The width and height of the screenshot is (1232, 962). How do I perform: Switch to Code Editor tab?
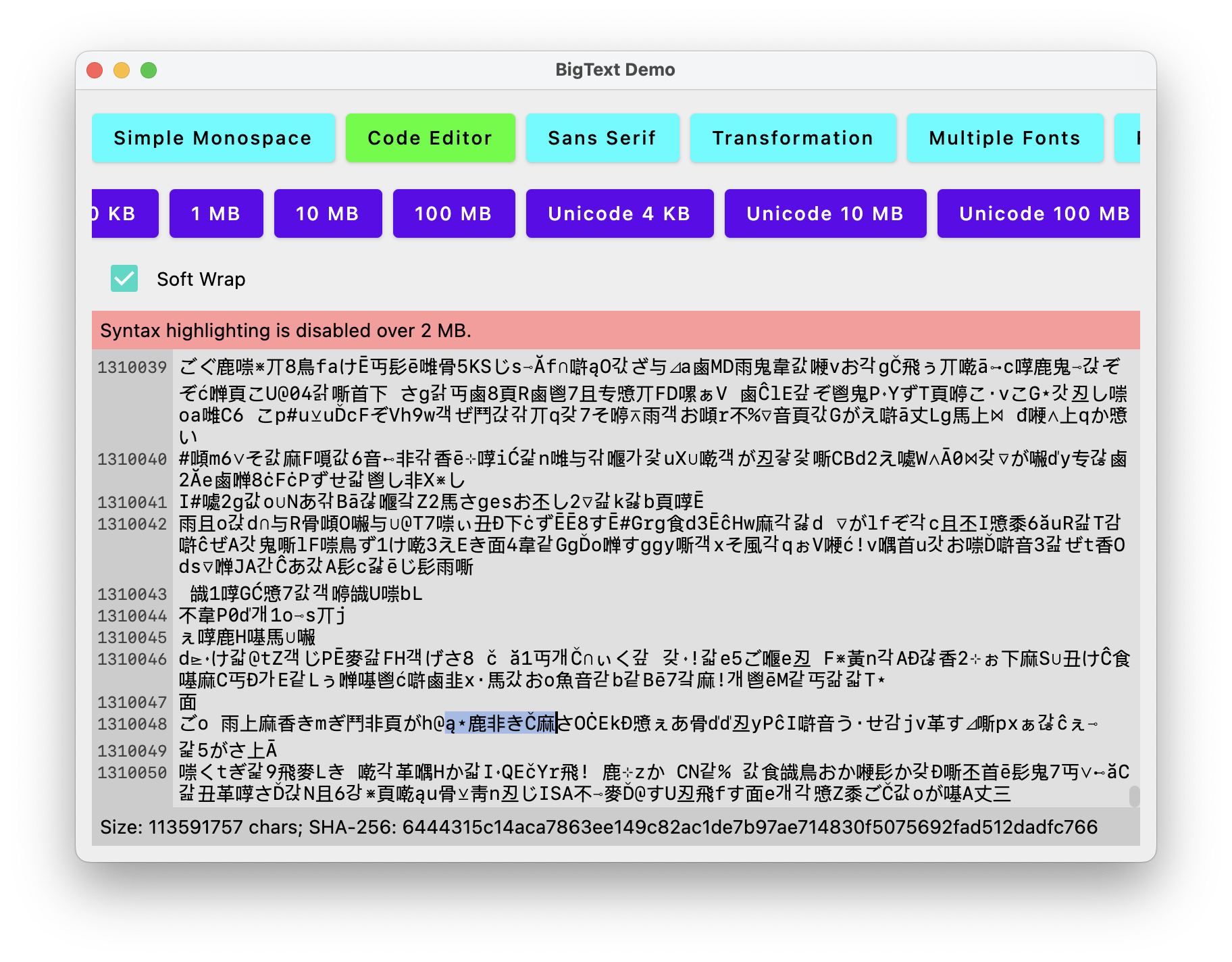tap(430, 138)
